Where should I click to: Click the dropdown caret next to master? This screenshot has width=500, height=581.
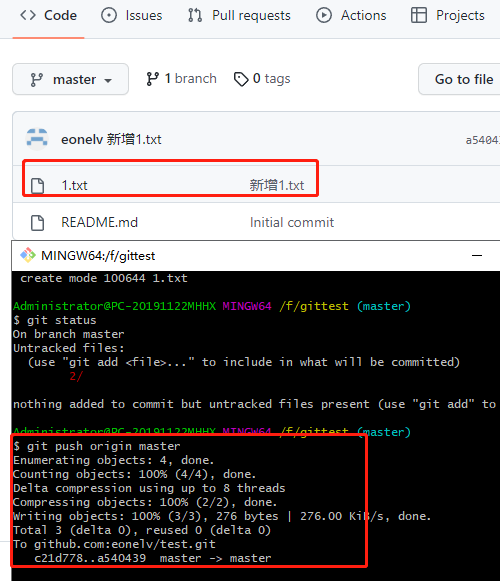pyautogui.click(x=108, y=80)
